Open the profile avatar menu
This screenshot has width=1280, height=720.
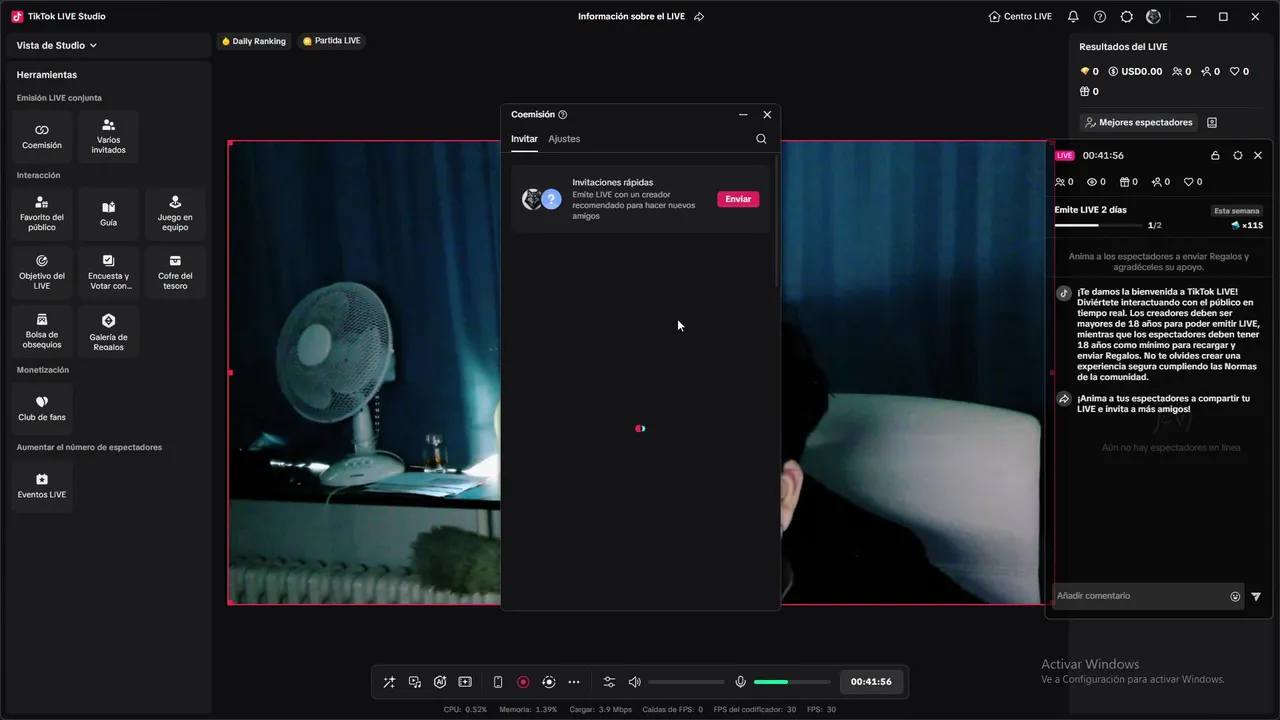[1154, 16]
